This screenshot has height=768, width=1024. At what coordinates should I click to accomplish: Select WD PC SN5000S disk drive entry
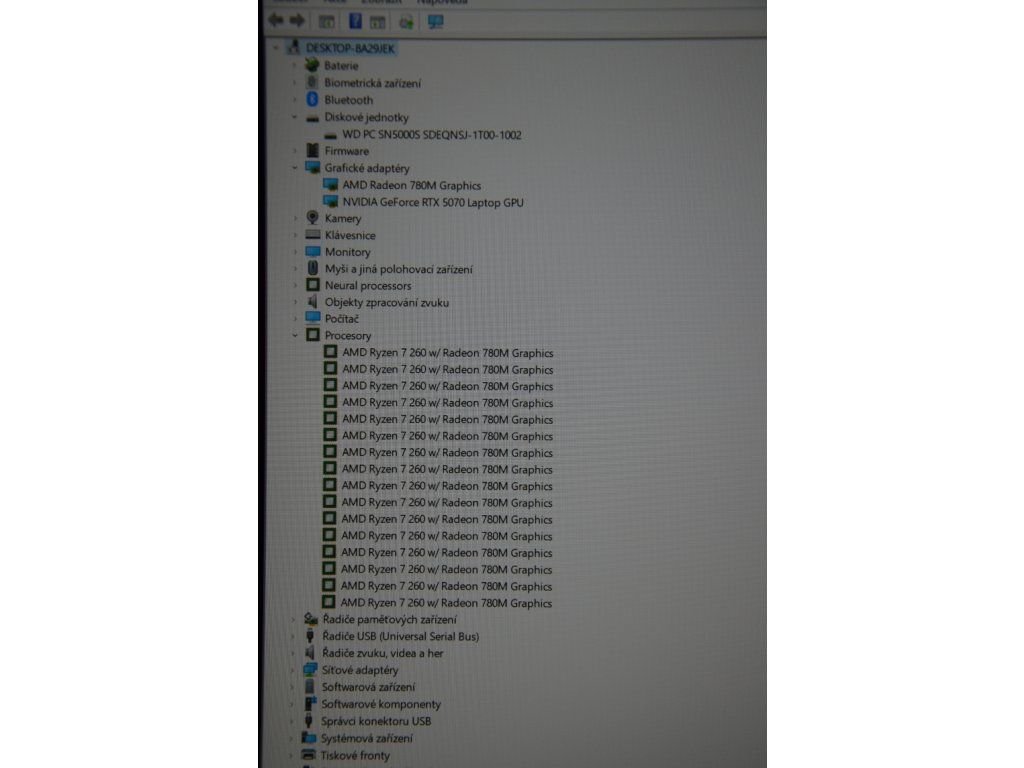[x=432, y=135]
